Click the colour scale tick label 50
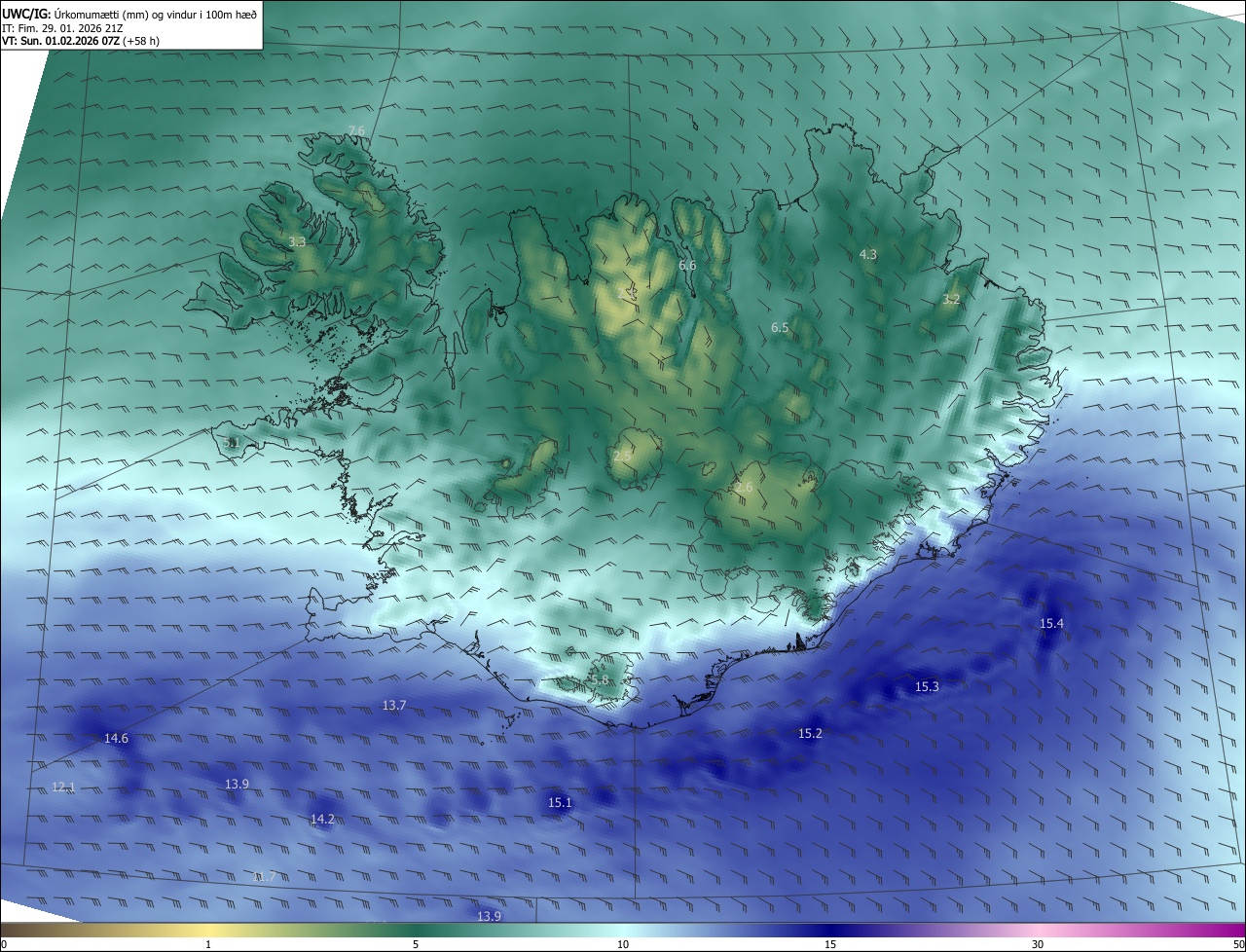 click(1238, 944)
